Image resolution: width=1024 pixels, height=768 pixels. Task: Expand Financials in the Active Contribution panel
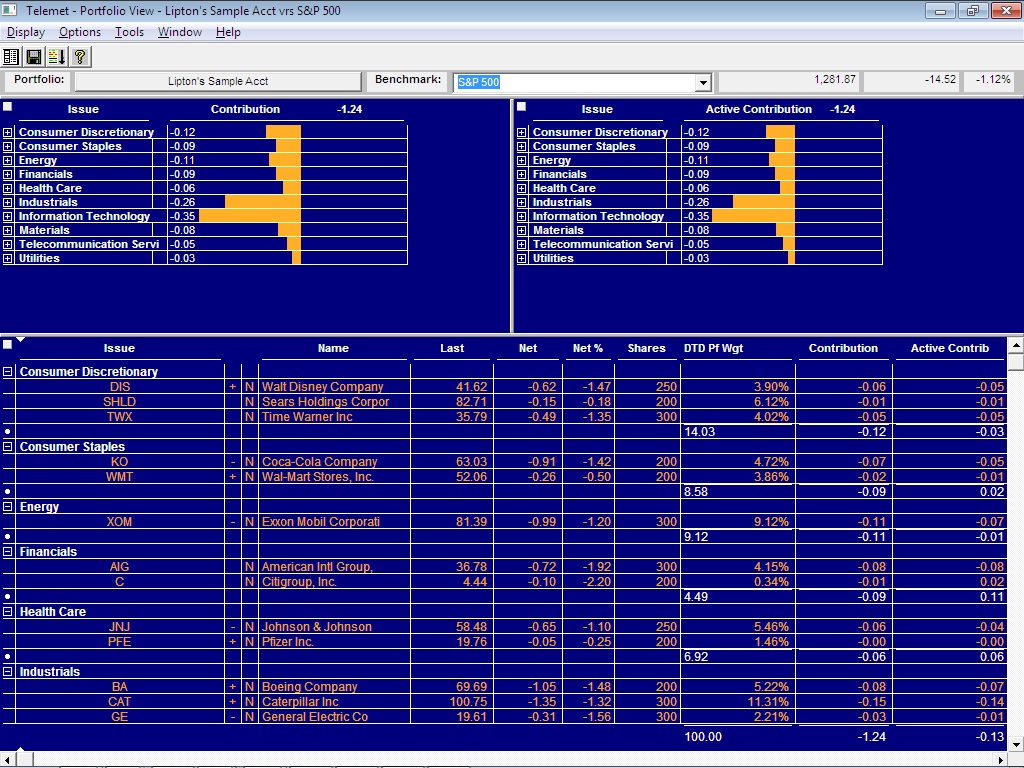tap(521, 174)
